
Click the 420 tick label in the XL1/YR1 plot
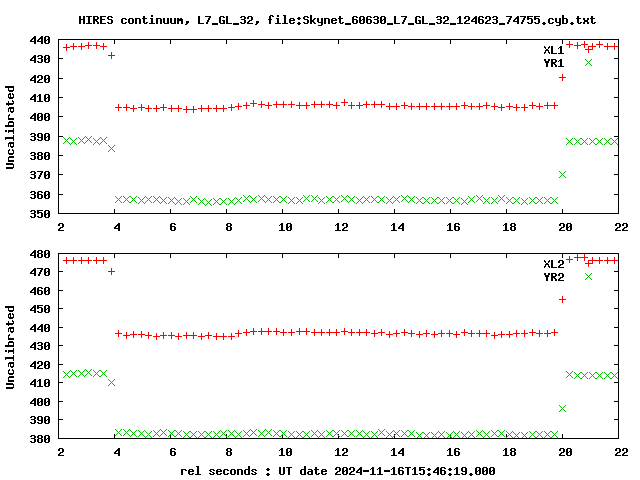point(40,79)
